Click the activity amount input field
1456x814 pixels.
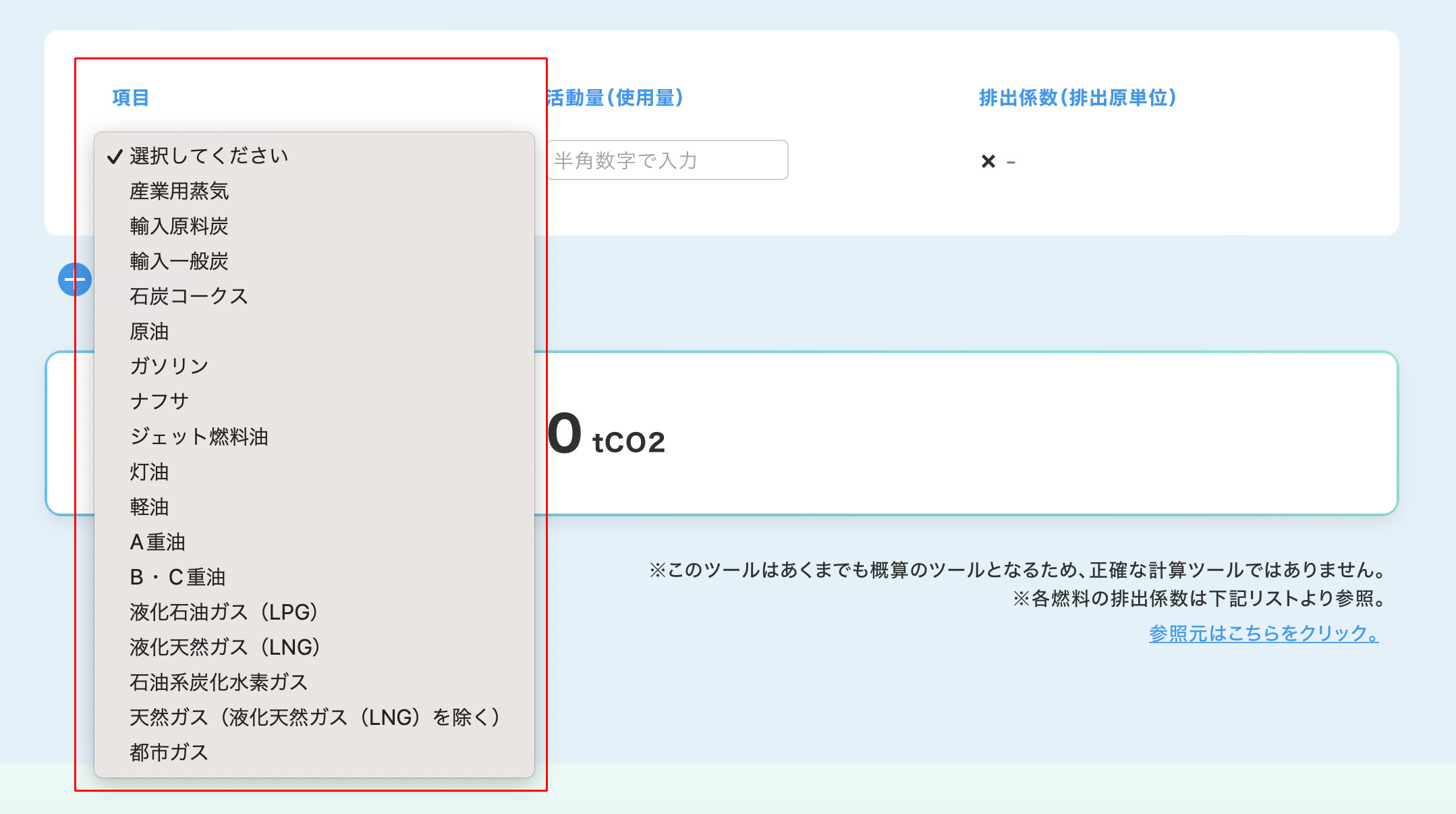[x=667, y=160]
